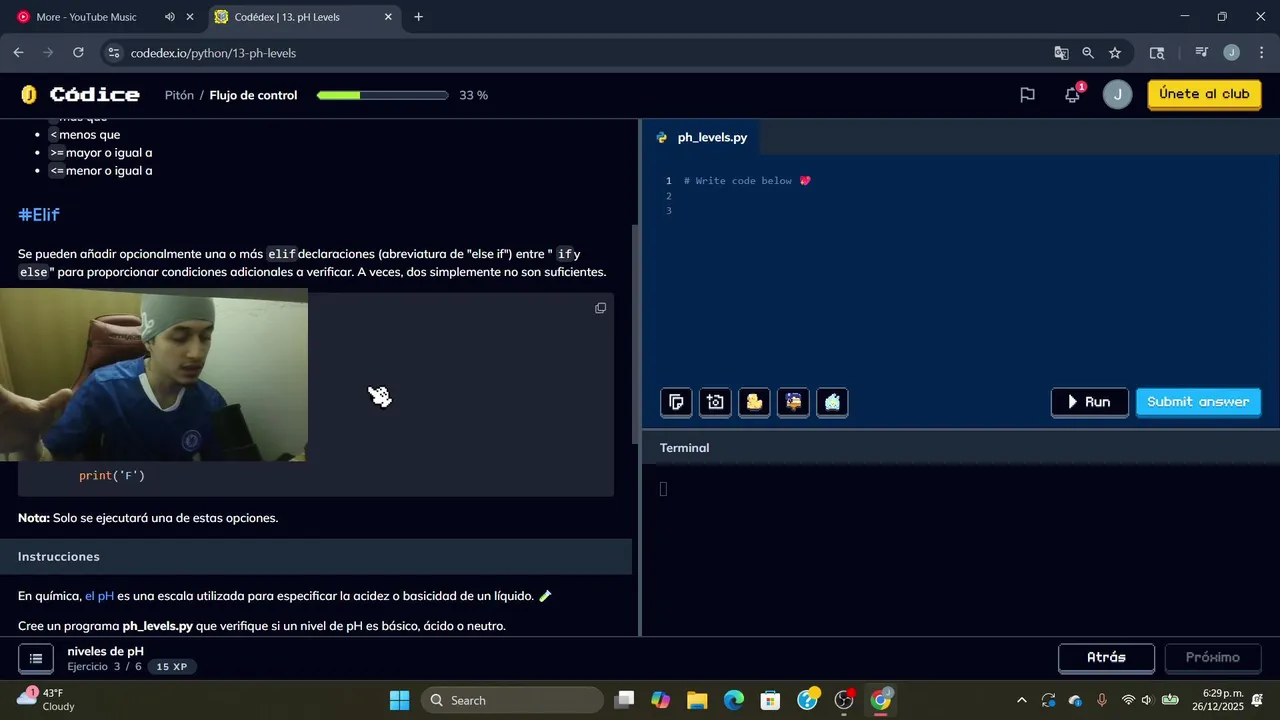The width and height of the screenshot is (1280, 720).
Task: Open a new browser tab
Action: pyautogui.click(x=418, y=17)
